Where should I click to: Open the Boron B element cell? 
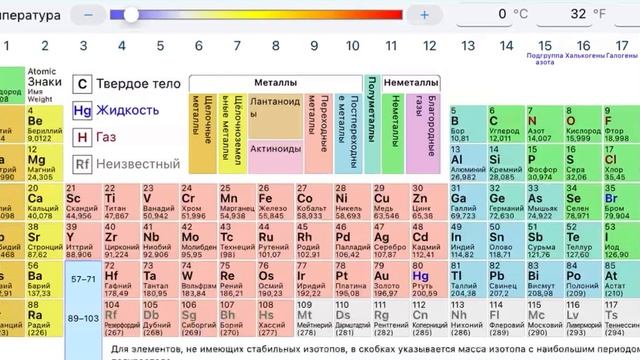point(468,124)
